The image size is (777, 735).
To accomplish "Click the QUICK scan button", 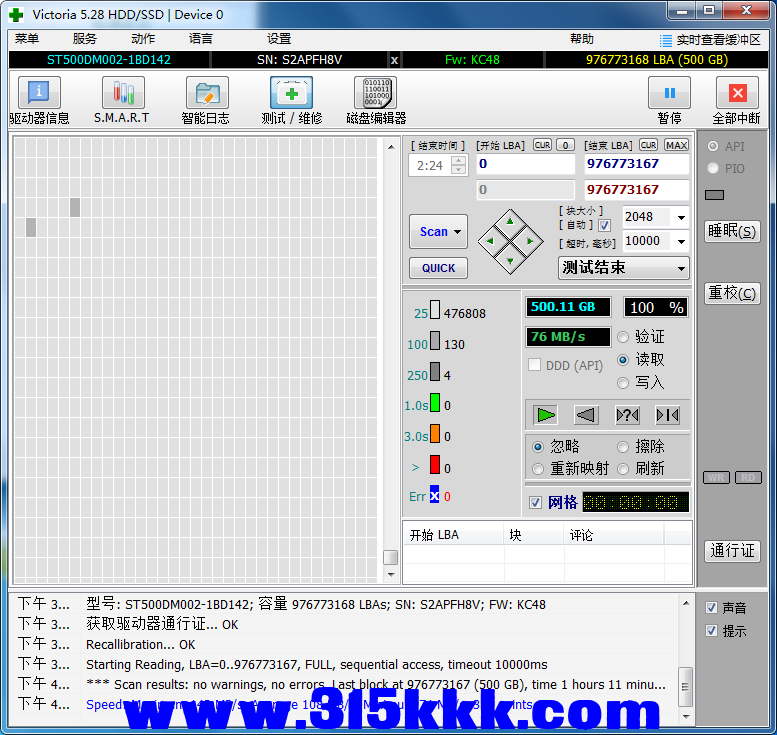I will [439, 268].
